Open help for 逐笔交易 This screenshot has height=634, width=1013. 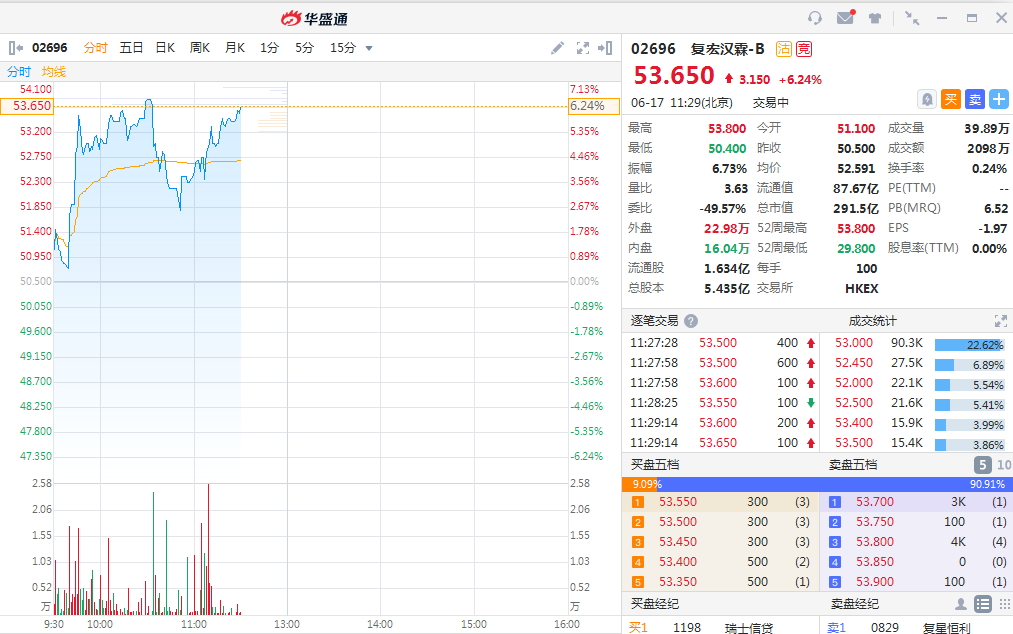pyautogui.click(x=691, y=321)
